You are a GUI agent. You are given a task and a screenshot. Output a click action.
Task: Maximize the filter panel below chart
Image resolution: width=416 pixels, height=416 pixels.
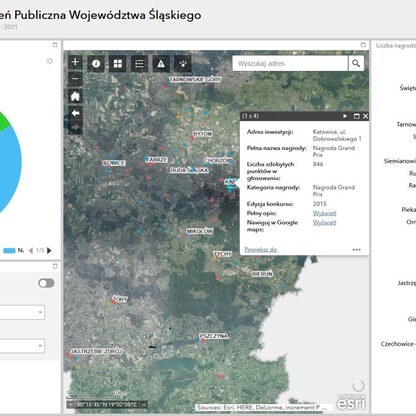click(x=55, y=266)
